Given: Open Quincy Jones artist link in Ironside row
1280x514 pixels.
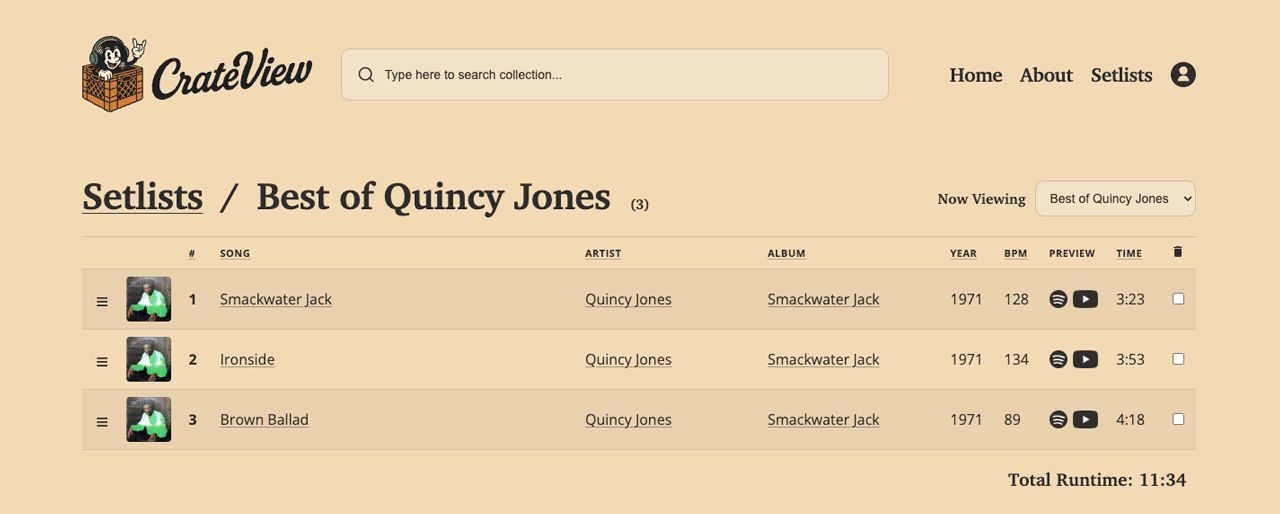Looking at the screenshot, I should 628,359.
